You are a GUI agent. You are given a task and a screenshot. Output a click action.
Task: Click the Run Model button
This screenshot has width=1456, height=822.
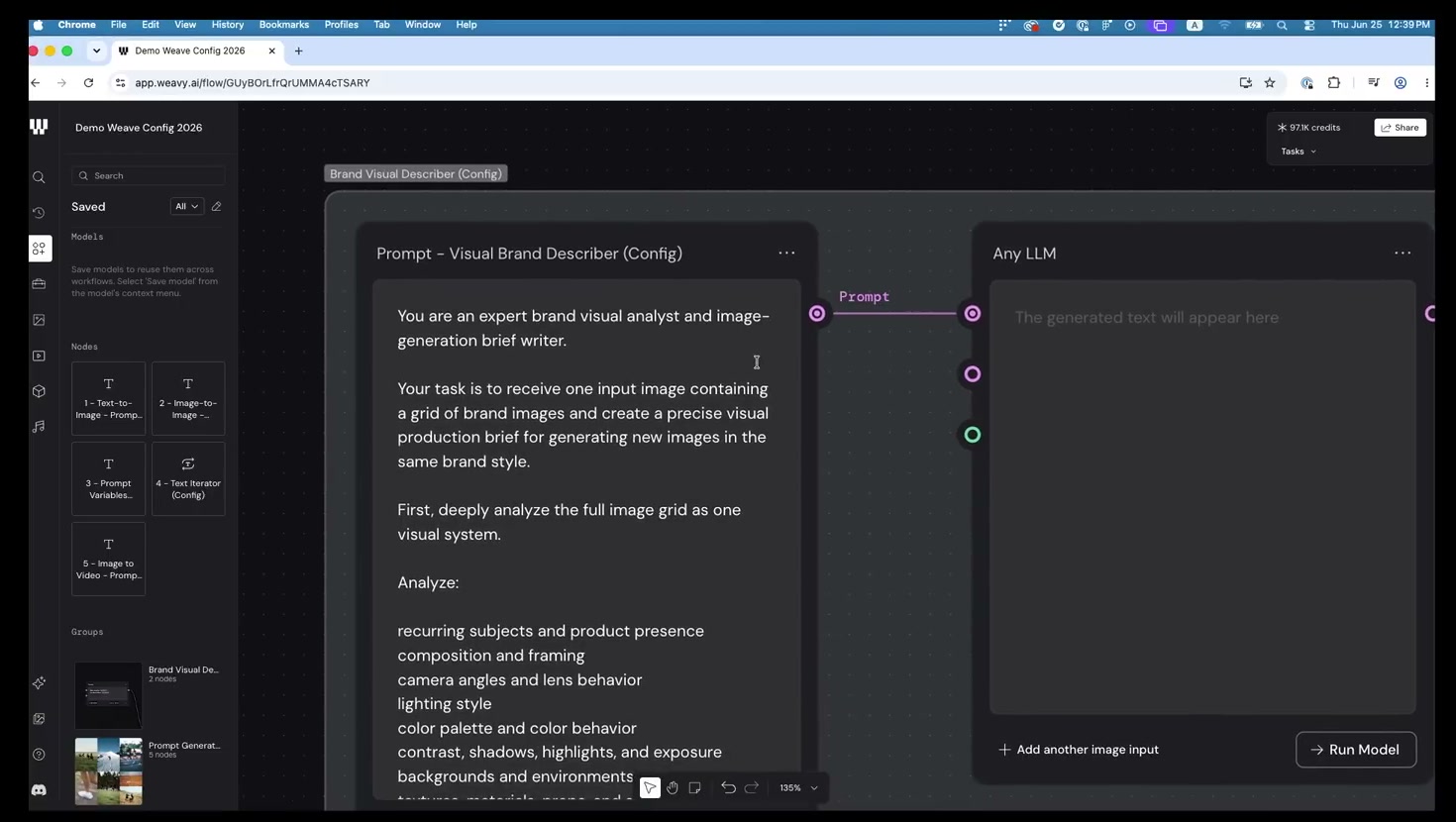[1355, 750]
